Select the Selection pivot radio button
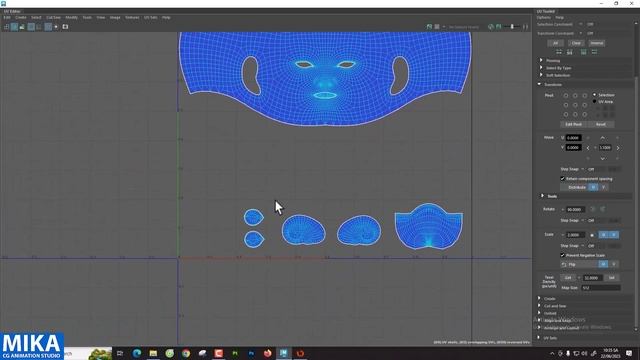The width and height of the screenshot is (640, 360). coord(594,95)
